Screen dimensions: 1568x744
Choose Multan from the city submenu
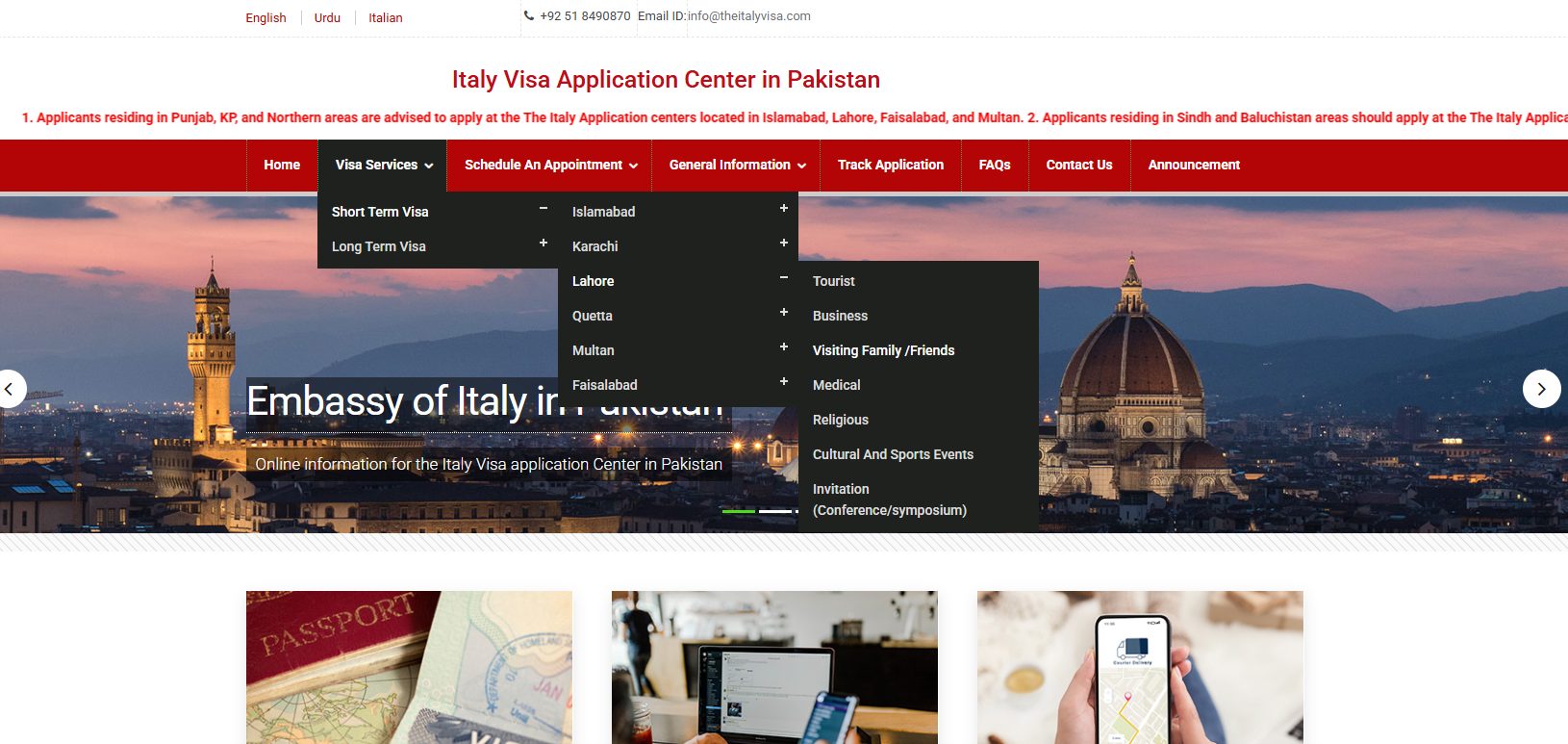[x=594, y=350]
